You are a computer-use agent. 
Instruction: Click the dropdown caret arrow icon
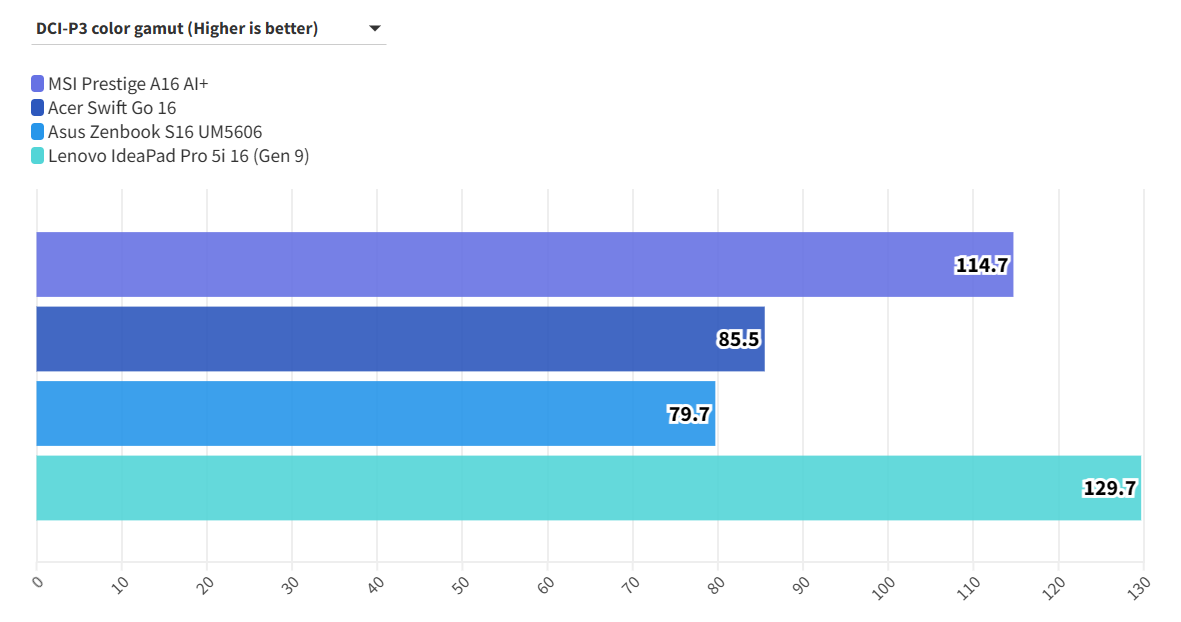(375, 29)
